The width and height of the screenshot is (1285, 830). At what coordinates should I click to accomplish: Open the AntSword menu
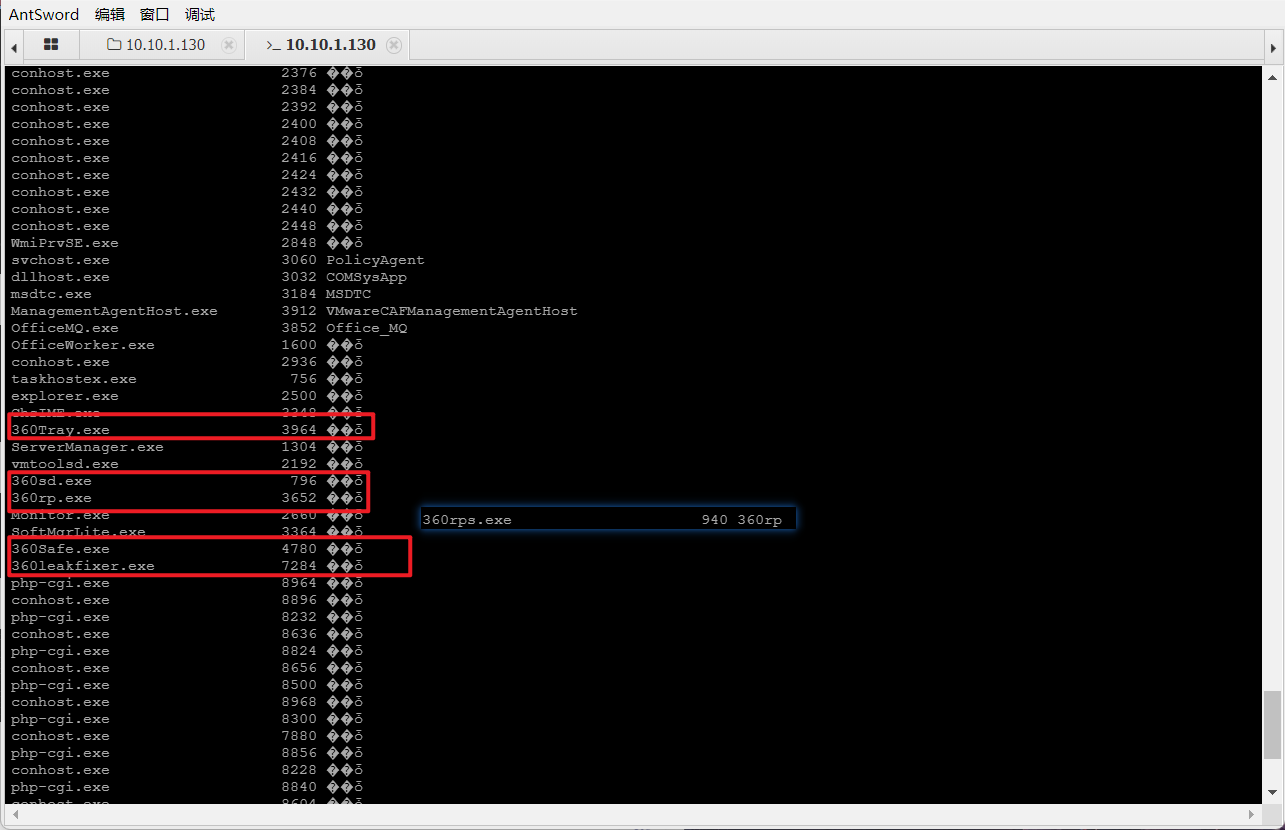click(44, 14)
